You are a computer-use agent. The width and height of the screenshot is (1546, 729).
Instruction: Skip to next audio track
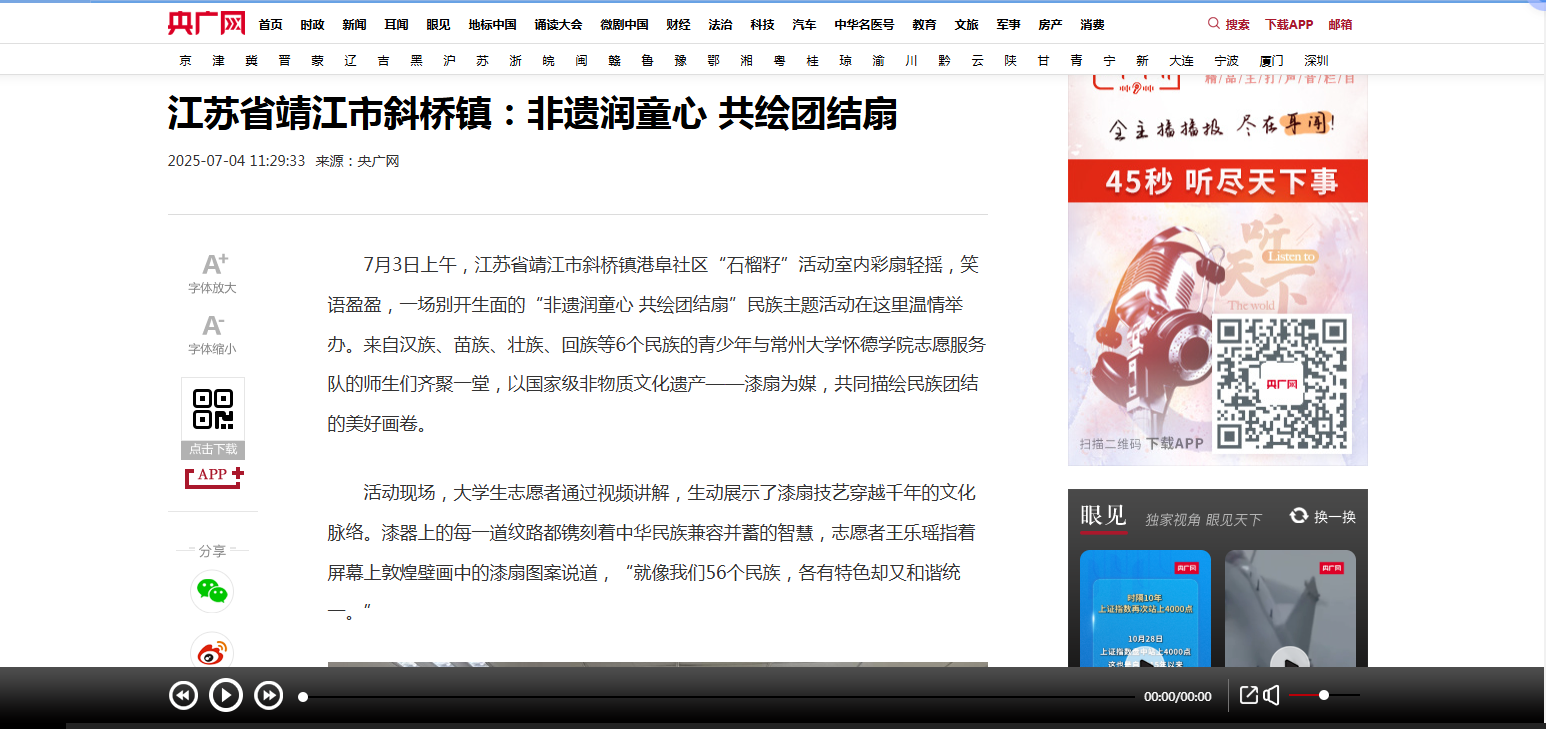pos(269,695)
